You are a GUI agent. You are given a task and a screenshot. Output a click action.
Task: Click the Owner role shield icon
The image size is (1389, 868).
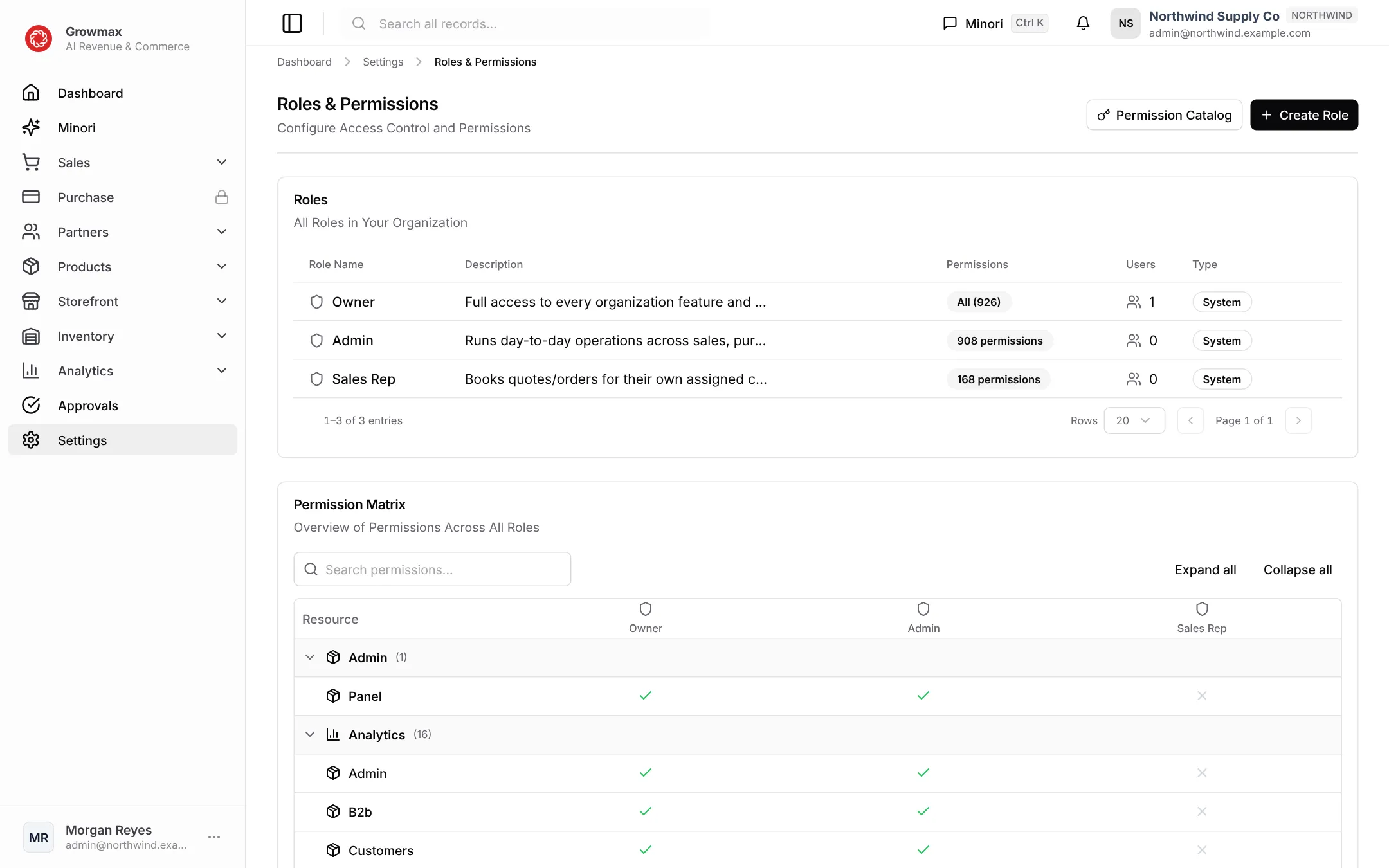click(316, 302)
